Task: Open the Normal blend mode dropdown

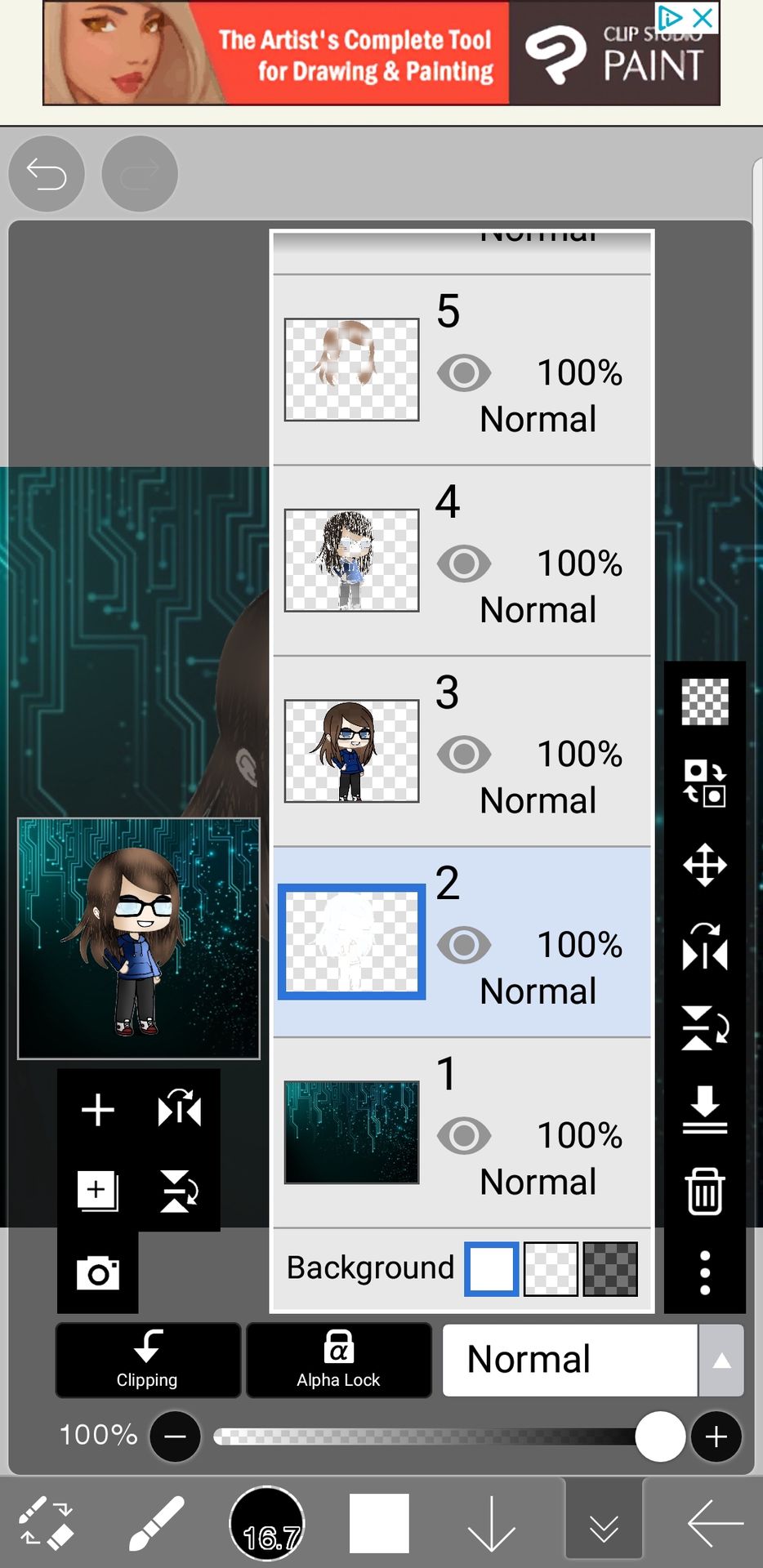Action: [x=570, y=1360]
